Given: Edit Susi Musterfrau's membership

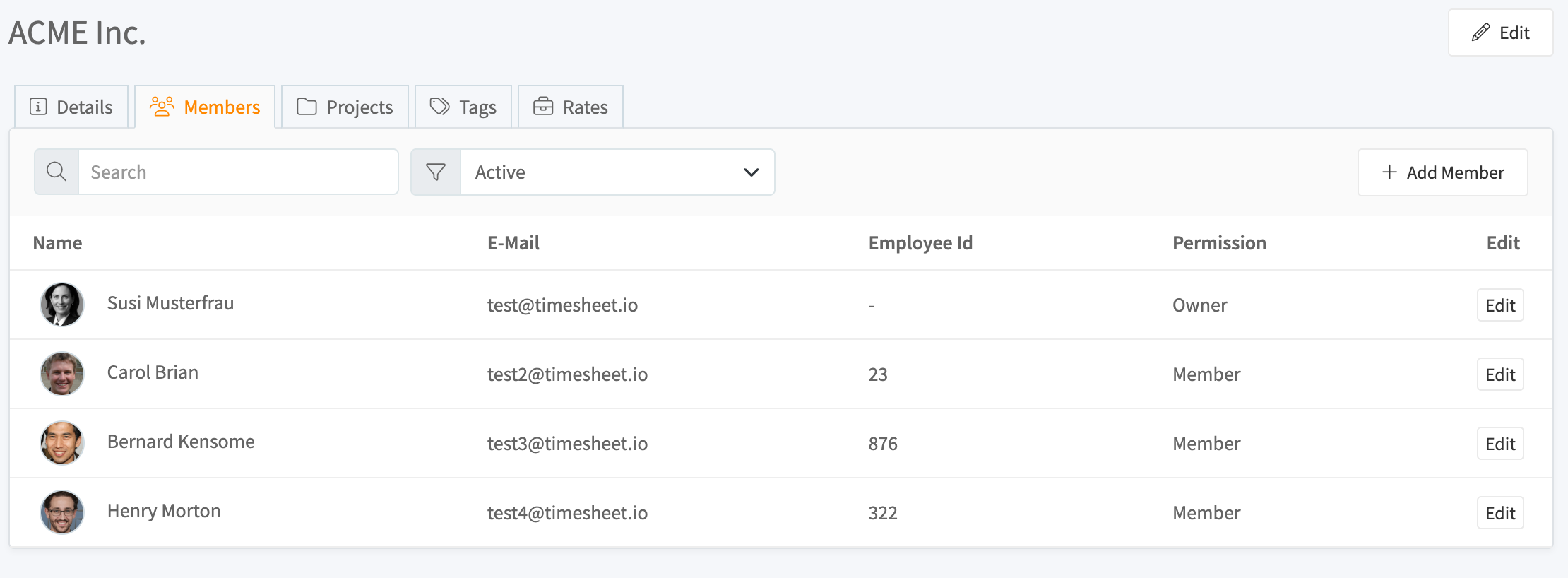Looking at the screenshot, I should (1499, 305).
